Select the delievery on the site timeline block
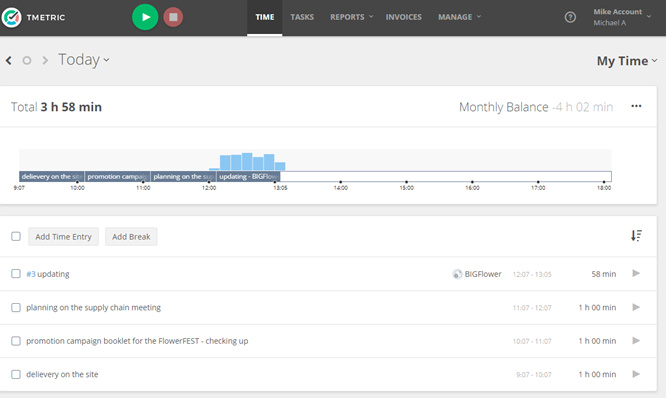 click(51, 176)
